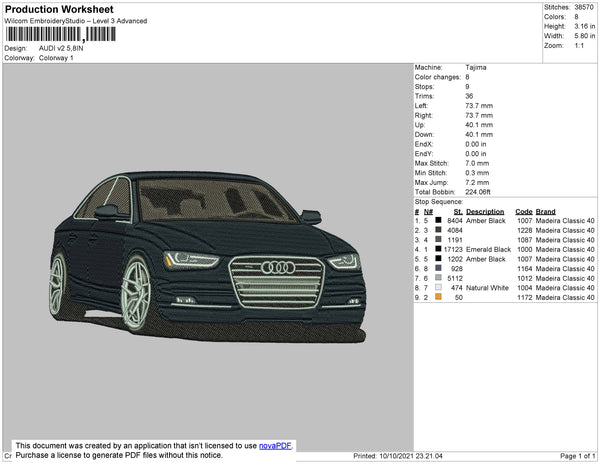Select the 'Right:' extent label

[423, 116]
